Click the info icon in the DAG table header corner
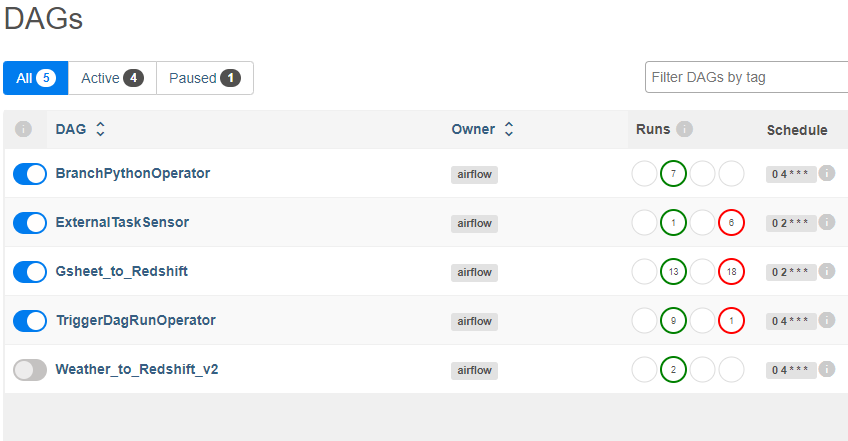 pyautogui.click(x=23, y=129)
